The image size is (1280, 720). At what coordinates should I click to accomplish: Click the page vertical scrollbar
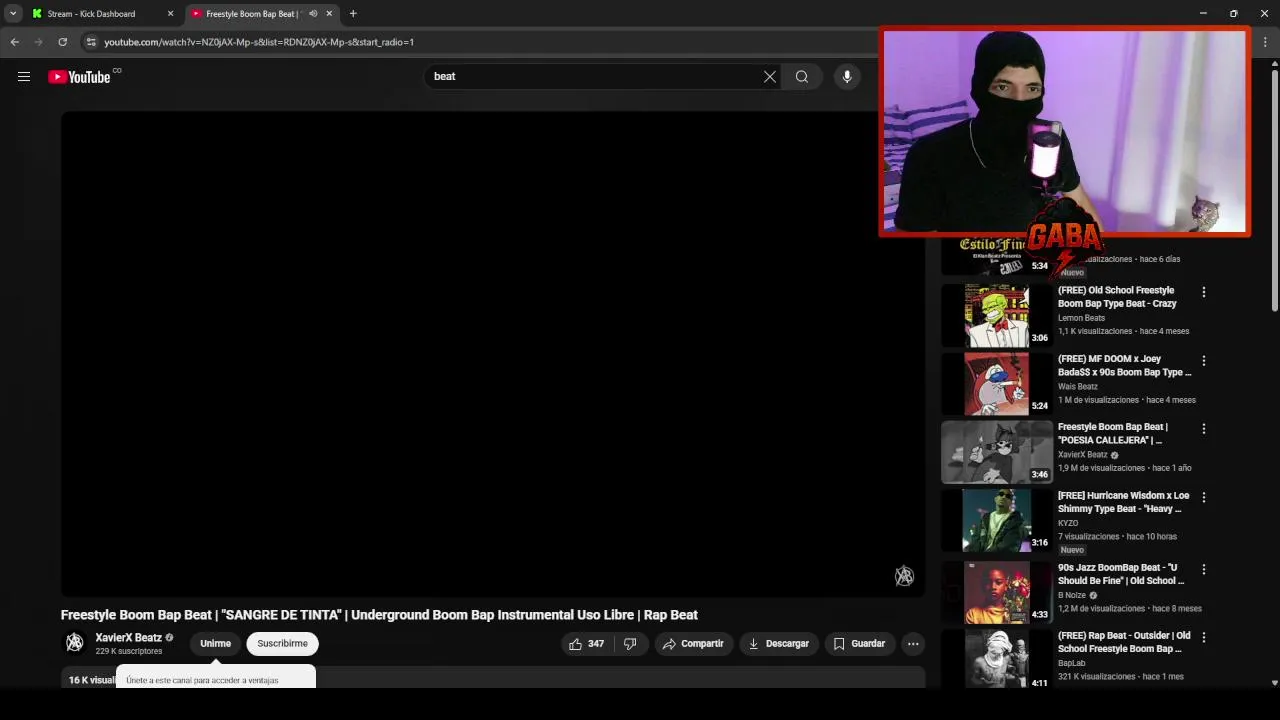pyautogui.click(x=1274, y=190)
